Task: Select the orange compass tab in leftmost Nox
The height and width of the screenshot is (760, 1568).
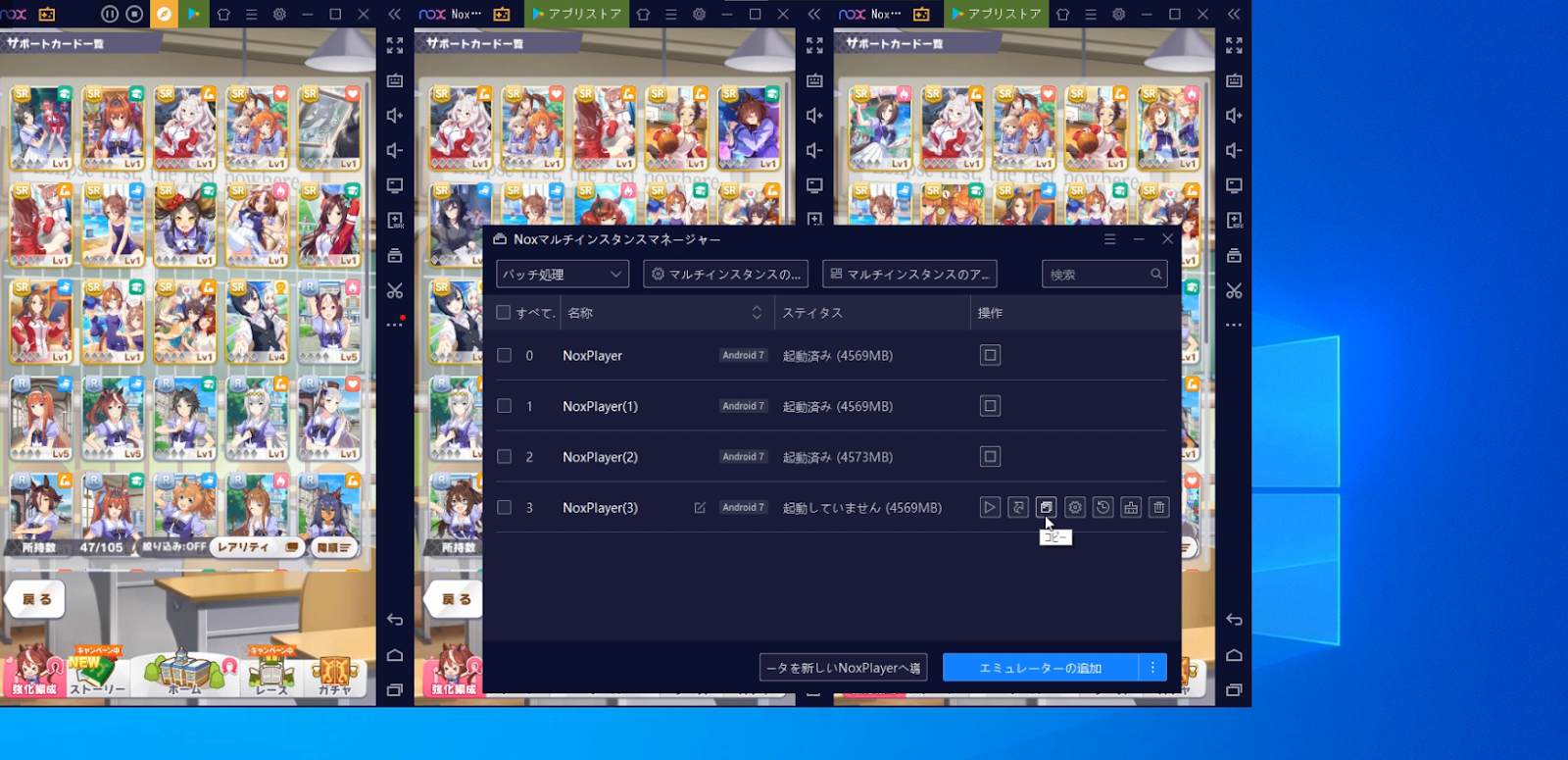Action: click(164, 14)
